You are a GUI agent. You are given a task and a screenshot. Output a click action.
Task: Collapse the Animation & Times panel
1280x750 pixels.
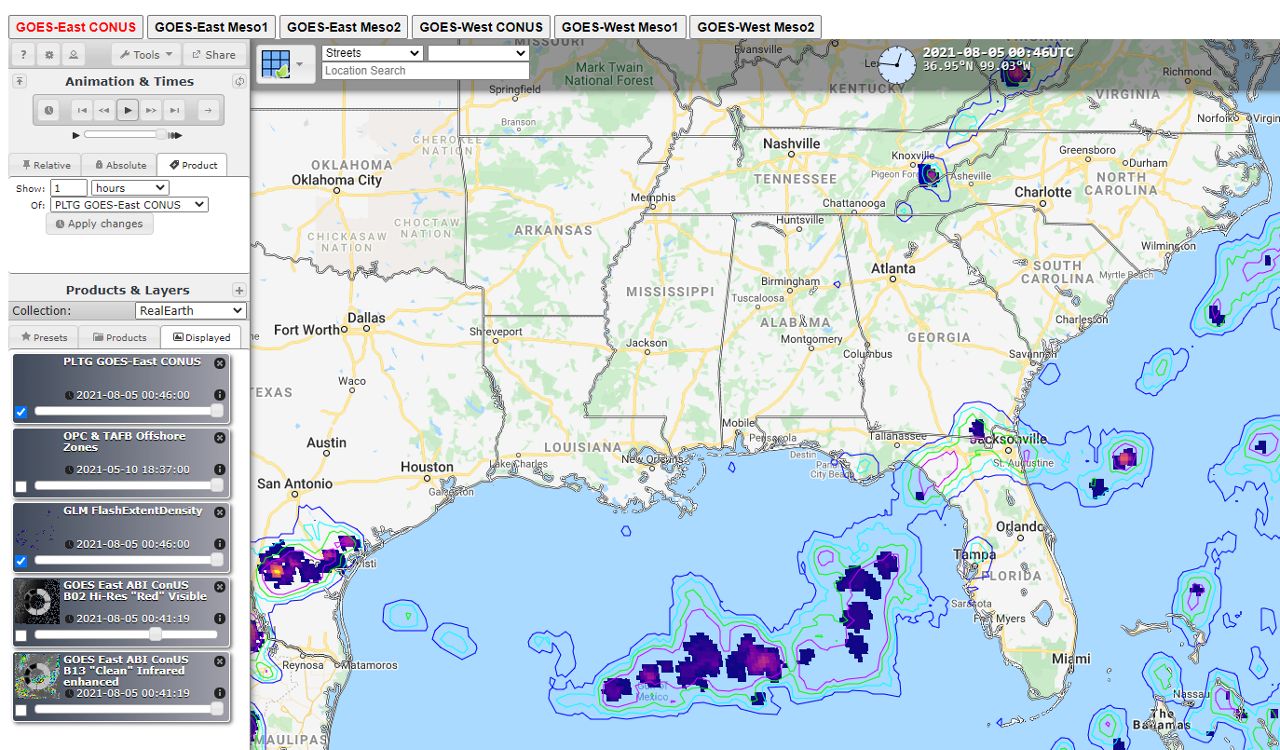tap(20, 81)
